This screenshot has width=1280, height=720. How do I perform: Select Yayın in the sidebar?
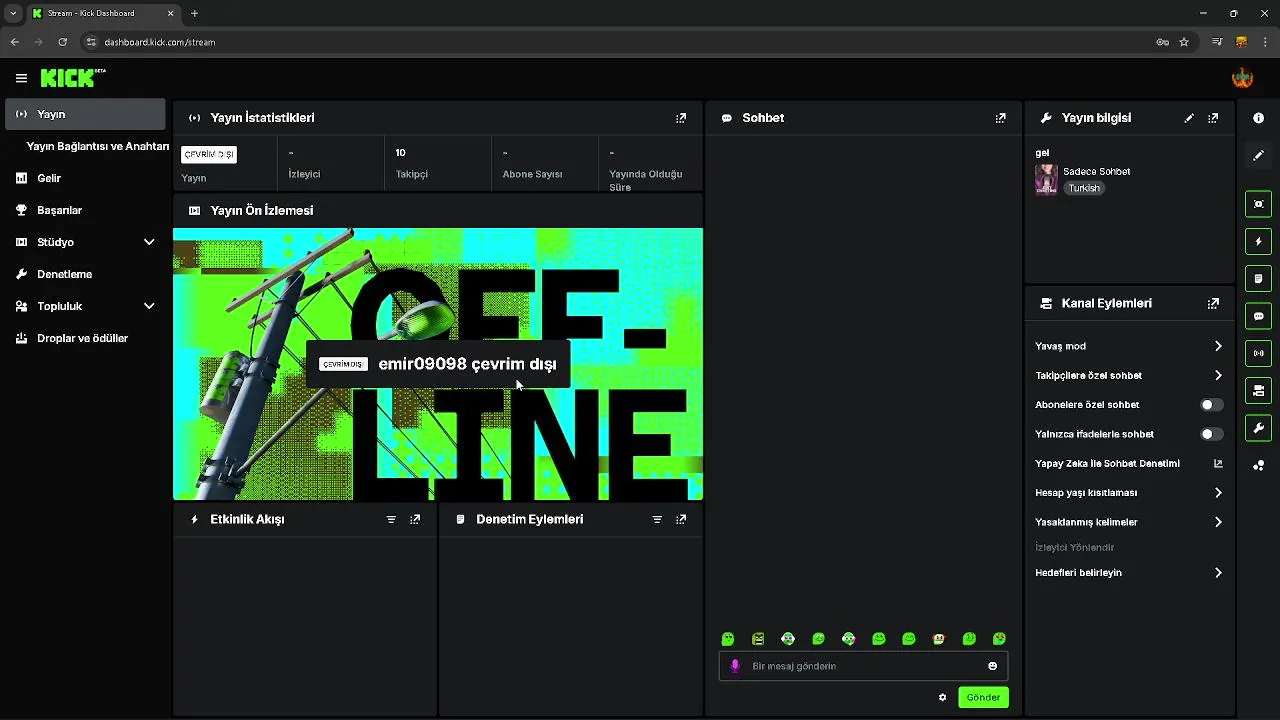(85, 114)
